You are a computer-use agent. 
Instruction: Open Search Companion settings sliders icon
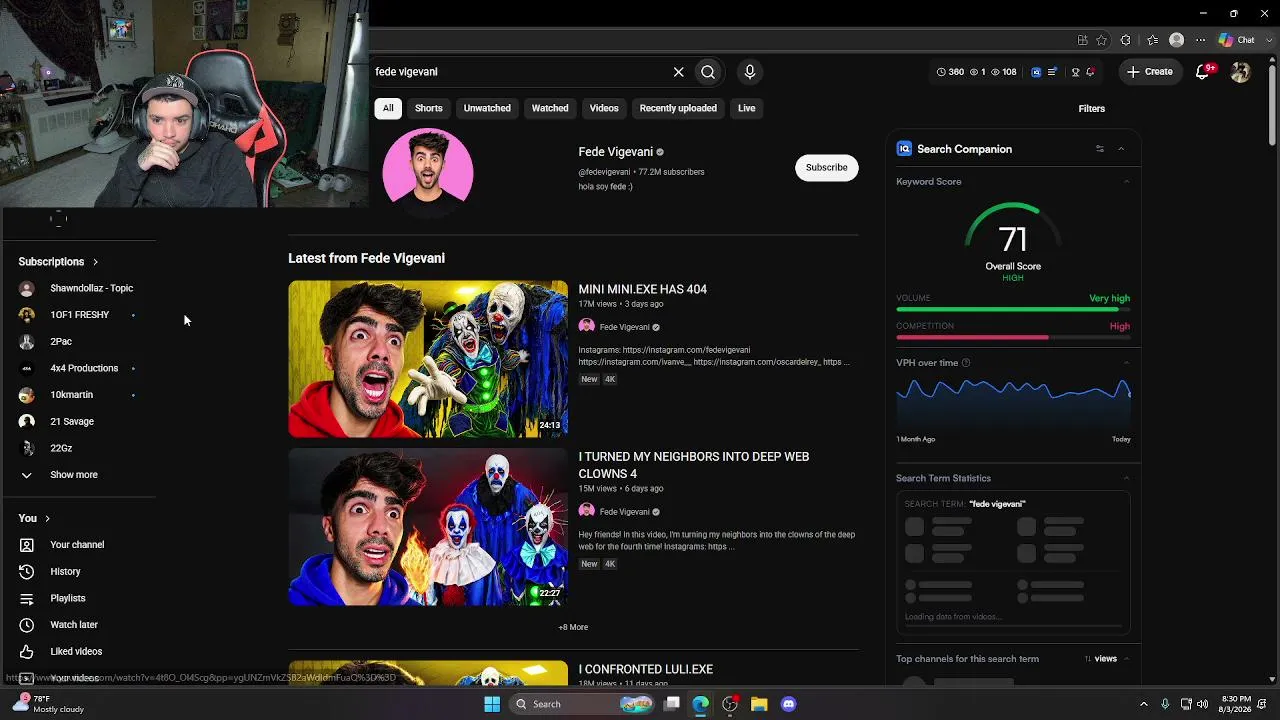(x=1099, y=149)
